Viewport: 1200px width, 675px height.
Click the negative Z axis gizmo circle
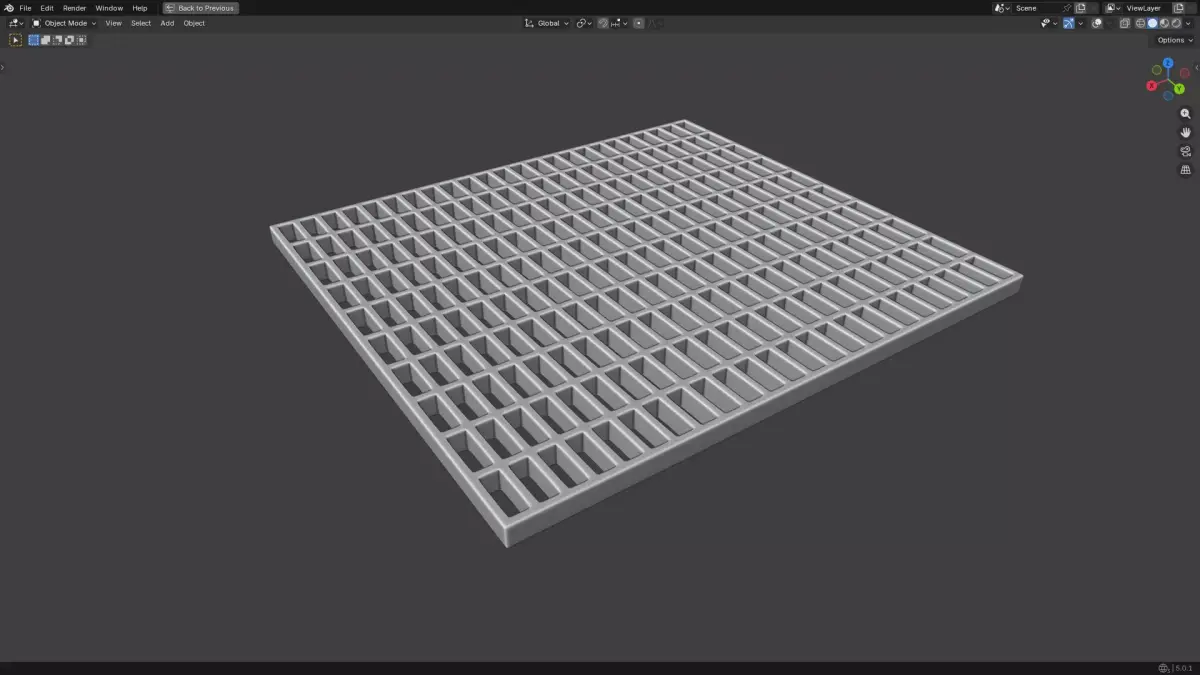click(x=1168, y=96)
